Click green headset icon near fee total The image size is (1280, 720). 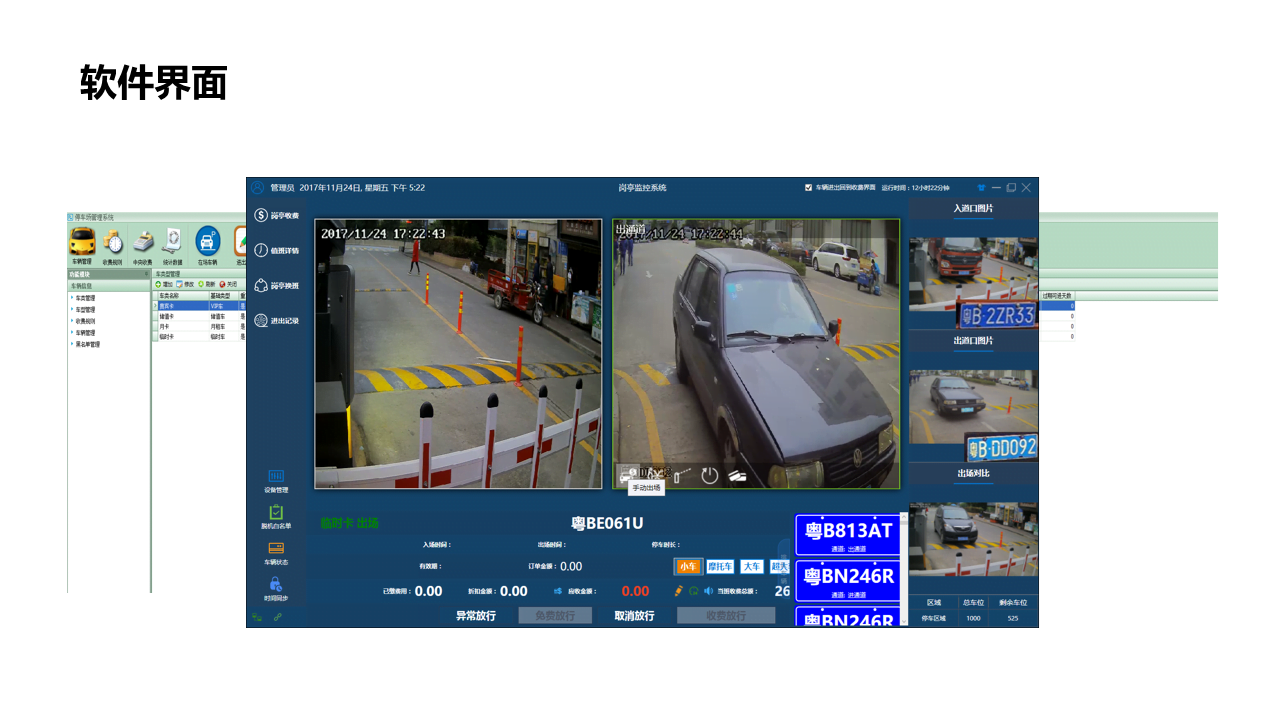click(694, 591)
